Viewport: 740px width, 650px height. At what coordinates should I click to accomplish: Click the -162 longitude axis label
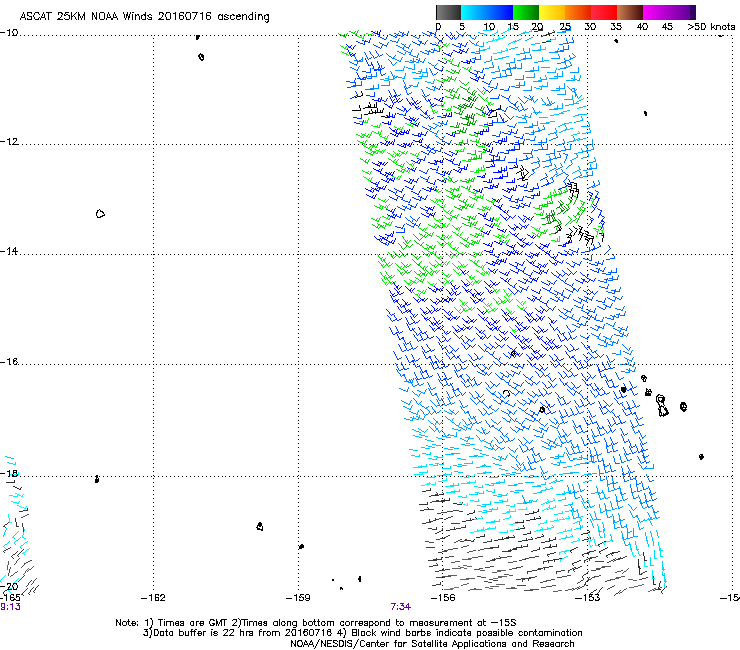coord(153,598)
